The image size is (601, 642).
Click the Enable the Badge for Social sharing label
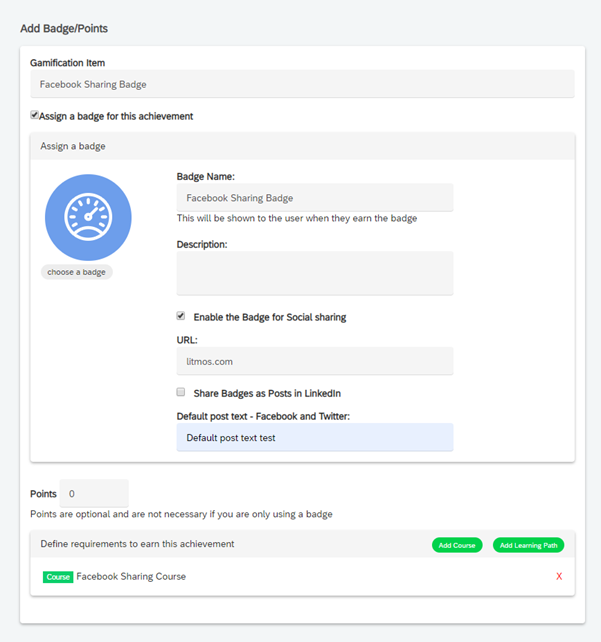(x=270, y=317)
